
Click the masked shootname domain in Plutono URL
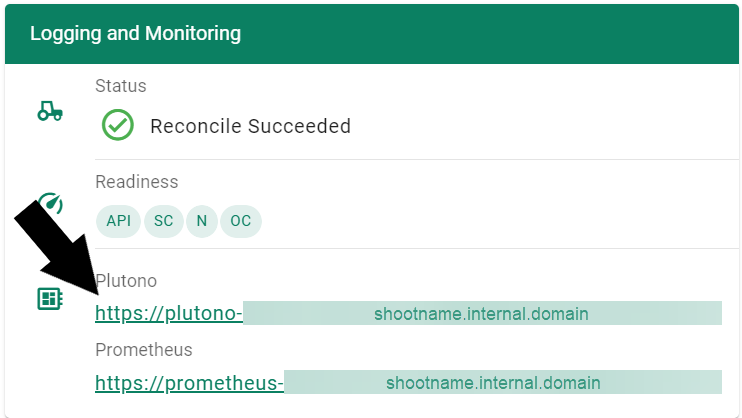[481, 313]
